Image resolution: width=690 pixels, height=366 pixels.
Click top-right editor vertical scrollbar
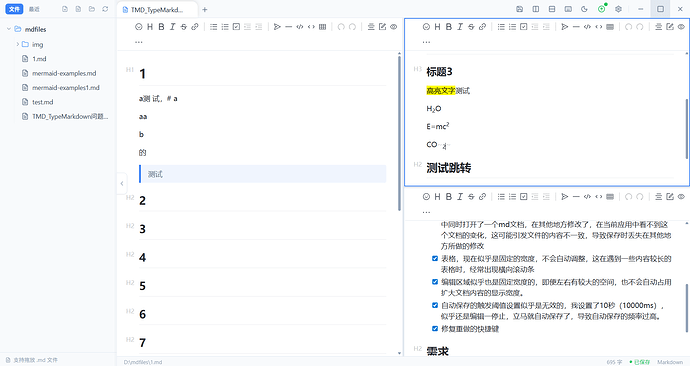pyautogui.click(x=687, y=128)
